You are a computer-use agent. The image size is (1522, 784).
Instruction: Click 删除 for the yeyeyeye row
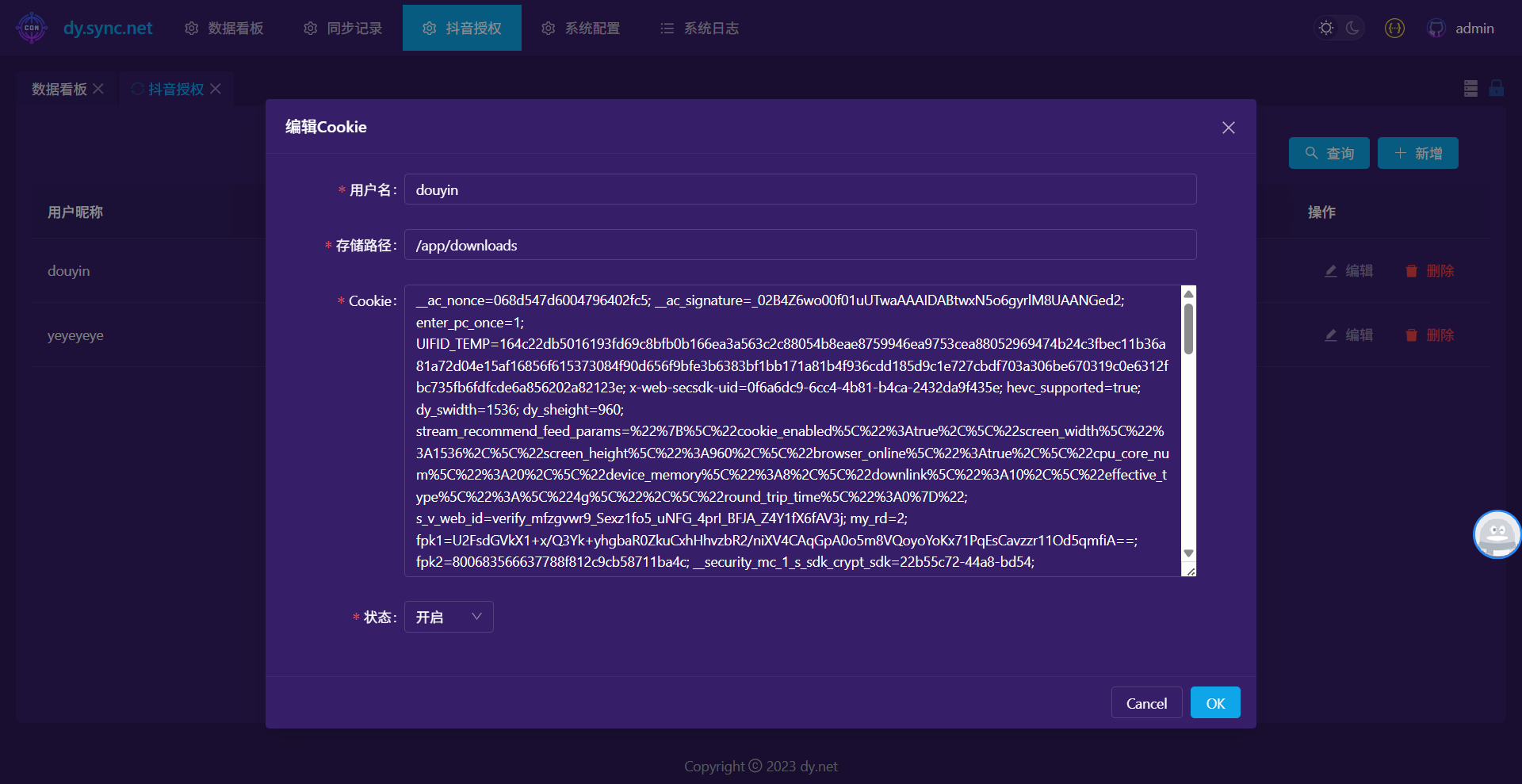[x=1429, y=335]
